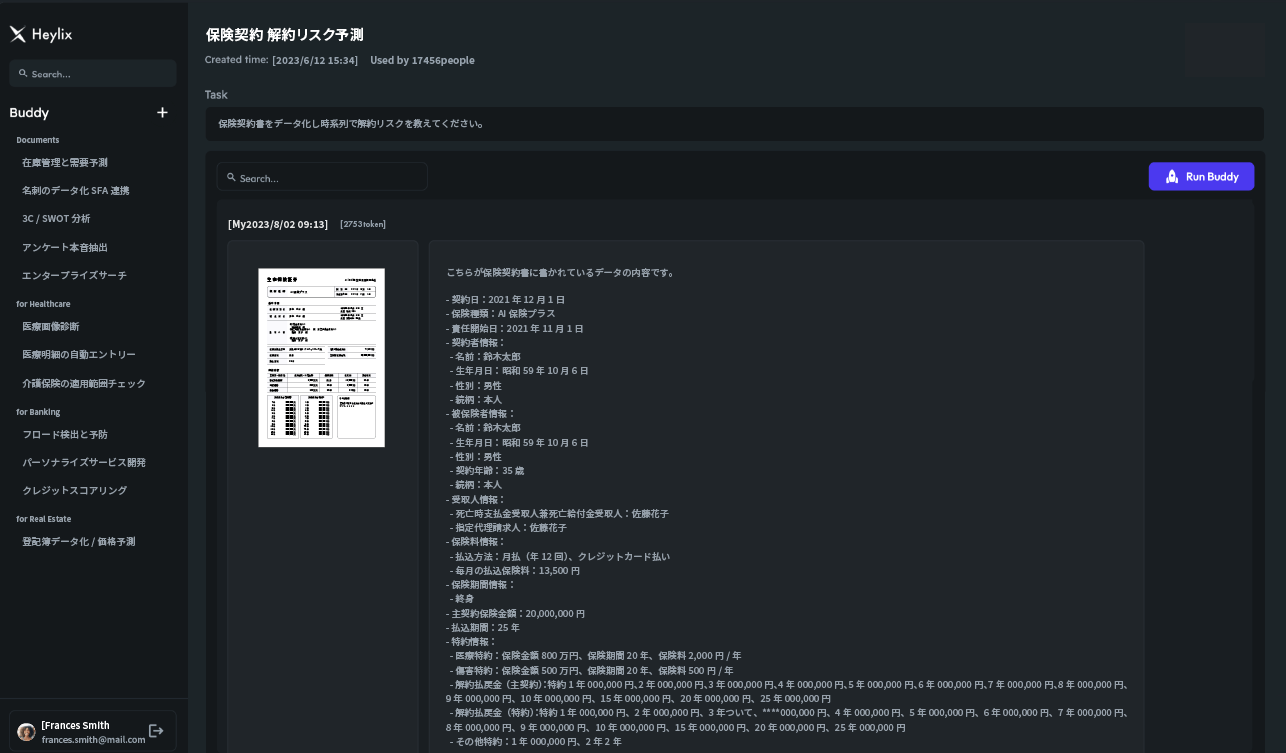Collapse the for Healthcare section

pos(43,304)
